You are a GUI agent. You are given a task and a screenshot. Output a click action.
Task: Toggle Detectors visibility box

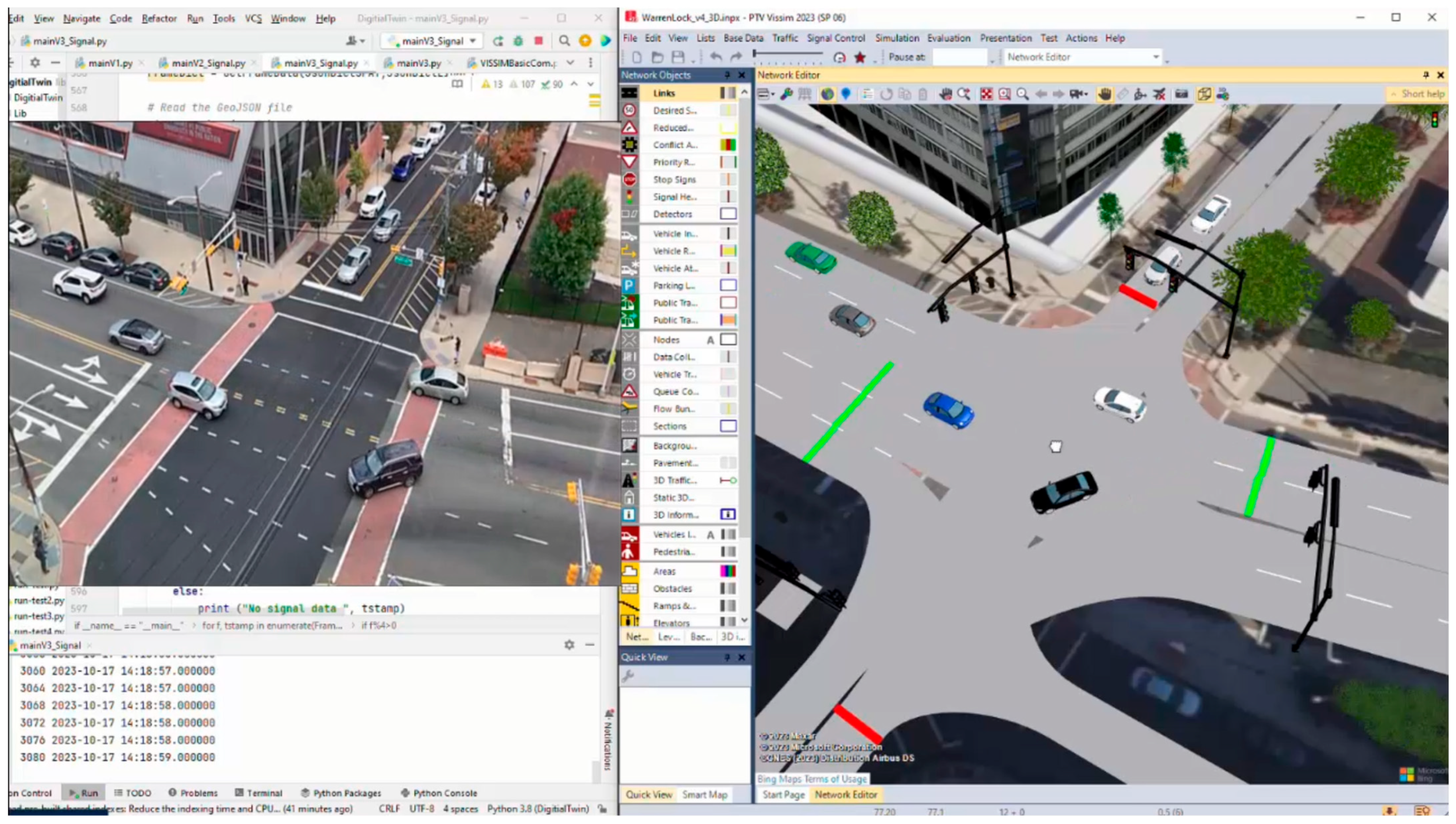pyautogui.click(x=728, y=214)
